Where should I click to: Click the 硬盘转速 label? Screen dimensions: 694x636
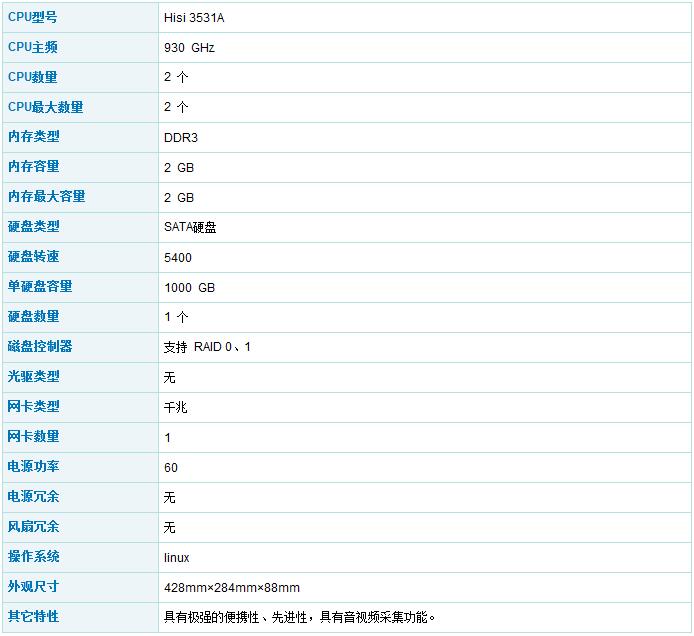(34, 257)
